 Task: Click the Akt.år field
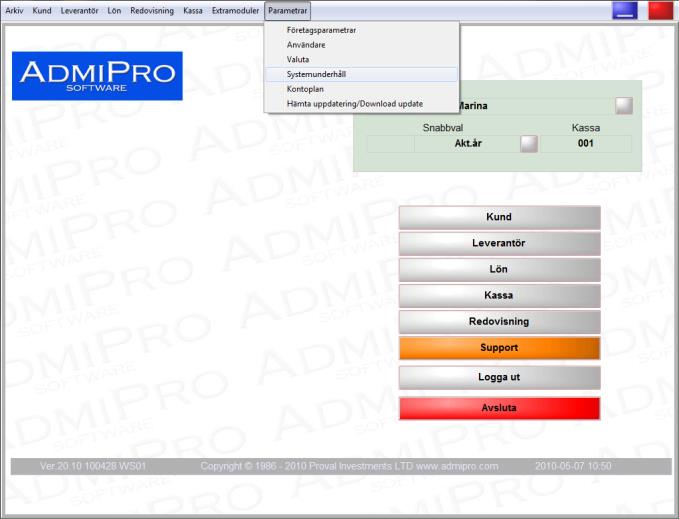click(x=468, y=144)
